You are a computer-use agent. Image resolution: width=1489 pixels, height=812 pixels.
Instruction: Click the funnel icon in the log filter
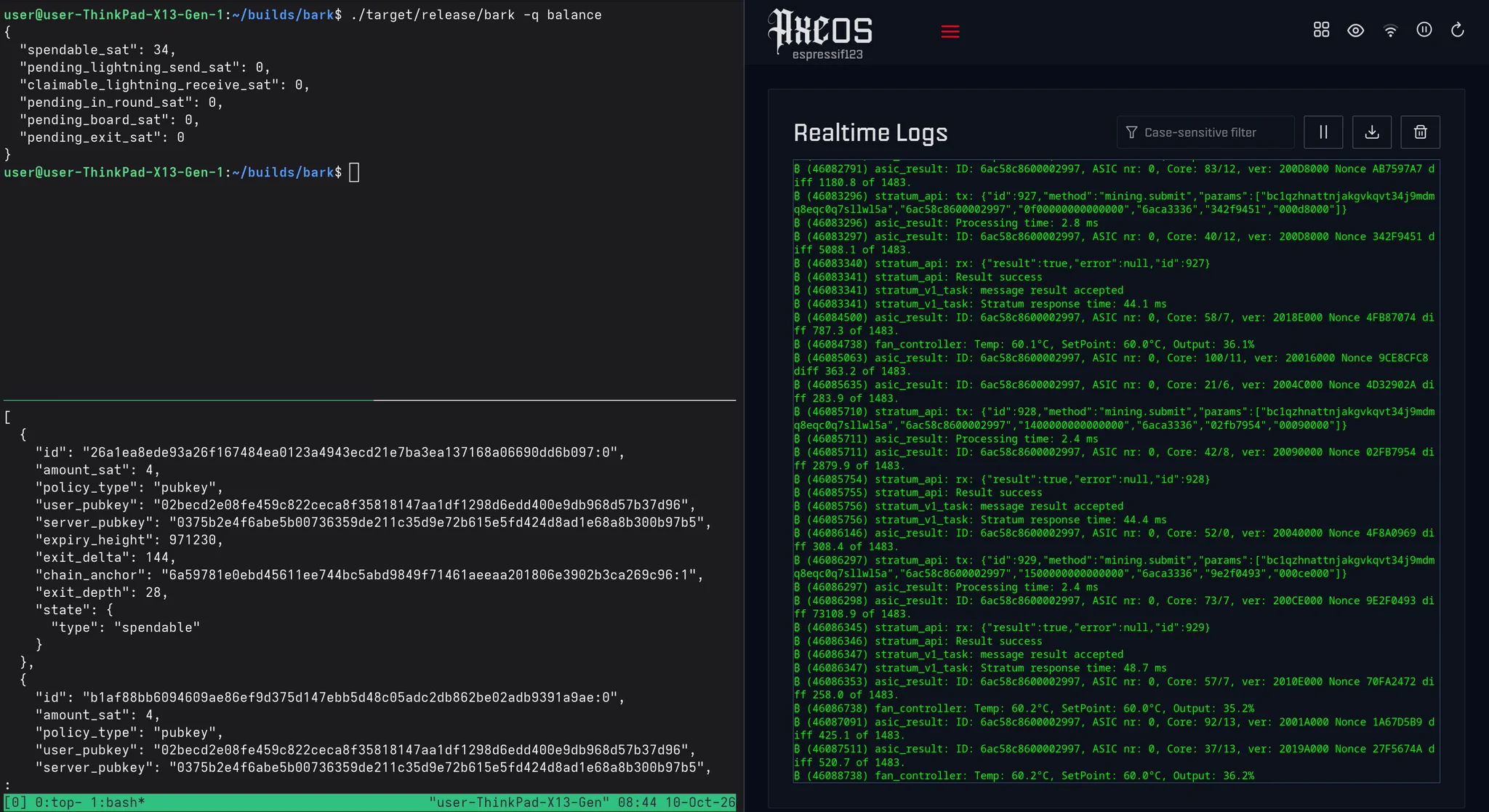tap(1131, 132)
